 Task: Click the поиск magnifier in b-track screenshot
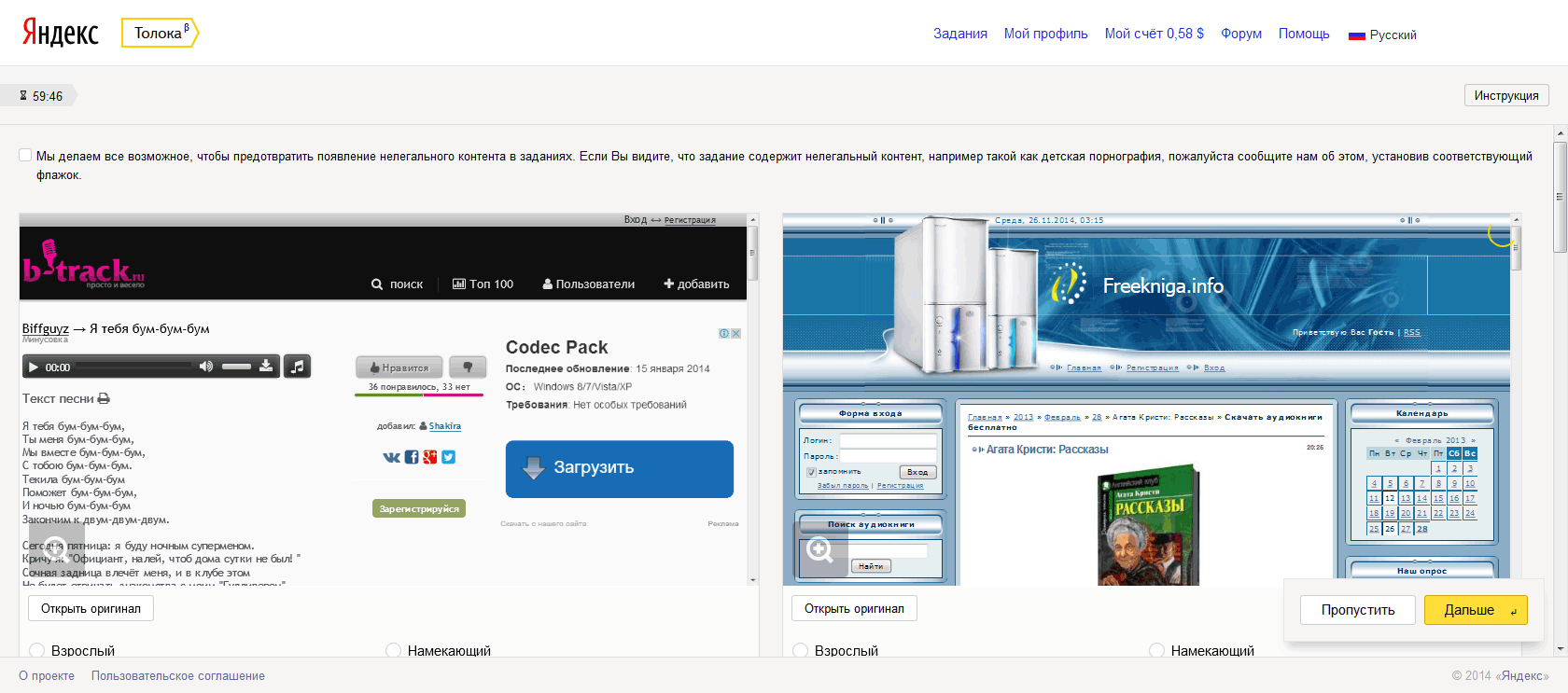click(377, 284)
